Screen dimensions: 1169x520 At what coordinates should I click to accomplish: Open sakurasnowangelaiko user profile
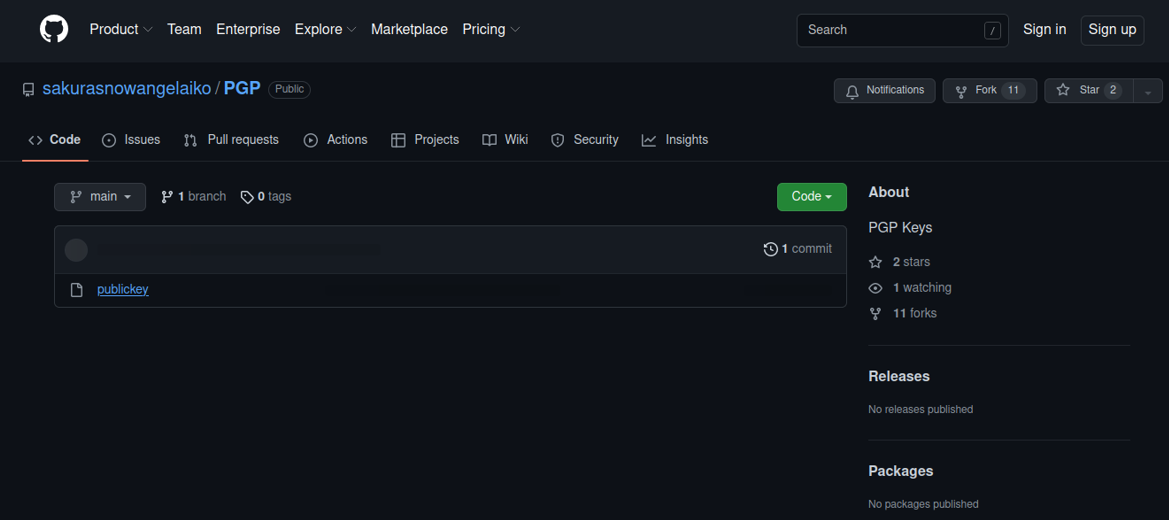point(127,89)
